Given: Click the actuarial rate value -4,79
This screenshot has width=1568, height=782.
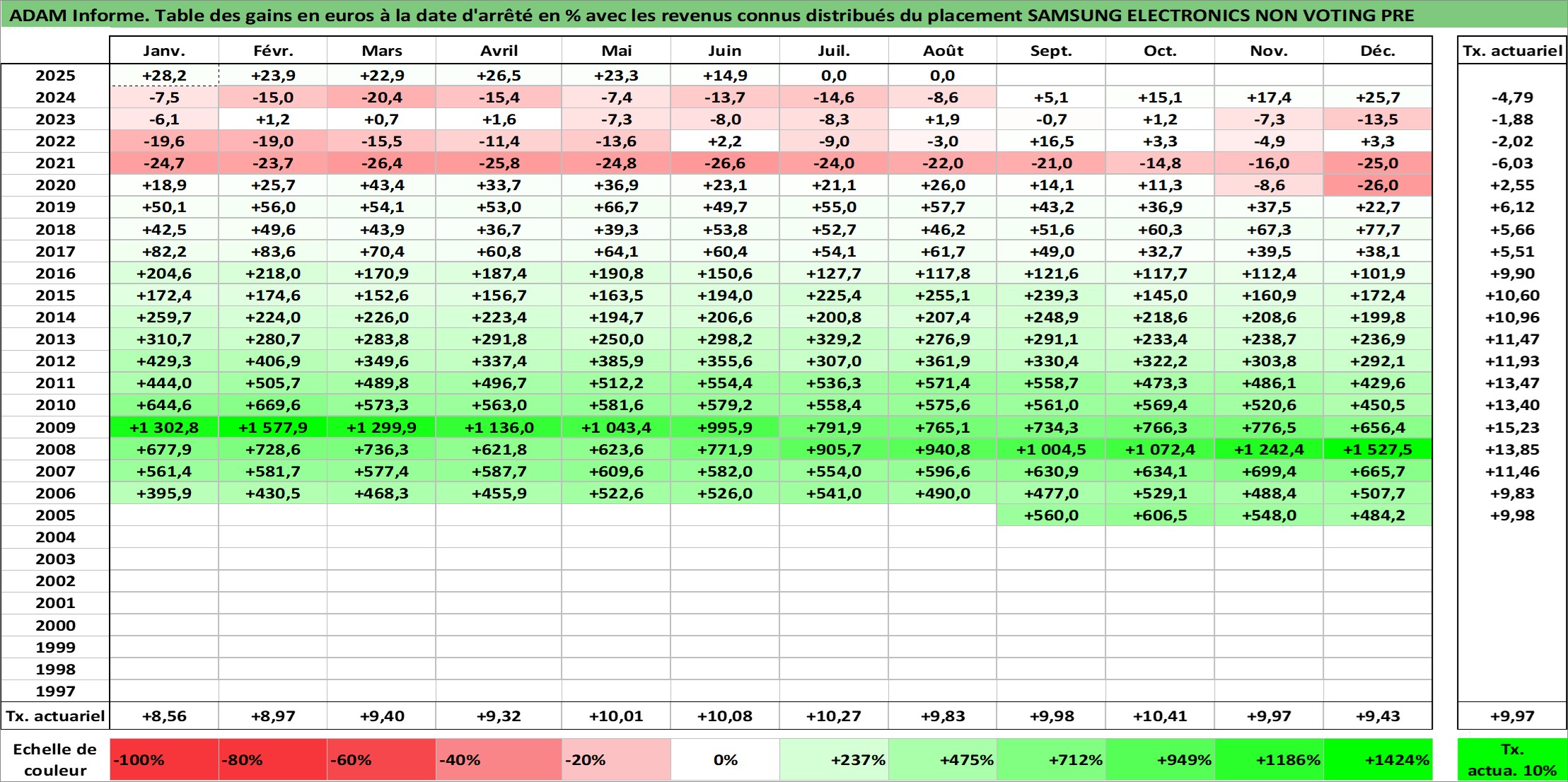Looking at the screenshot, I should pos(1512,98).
